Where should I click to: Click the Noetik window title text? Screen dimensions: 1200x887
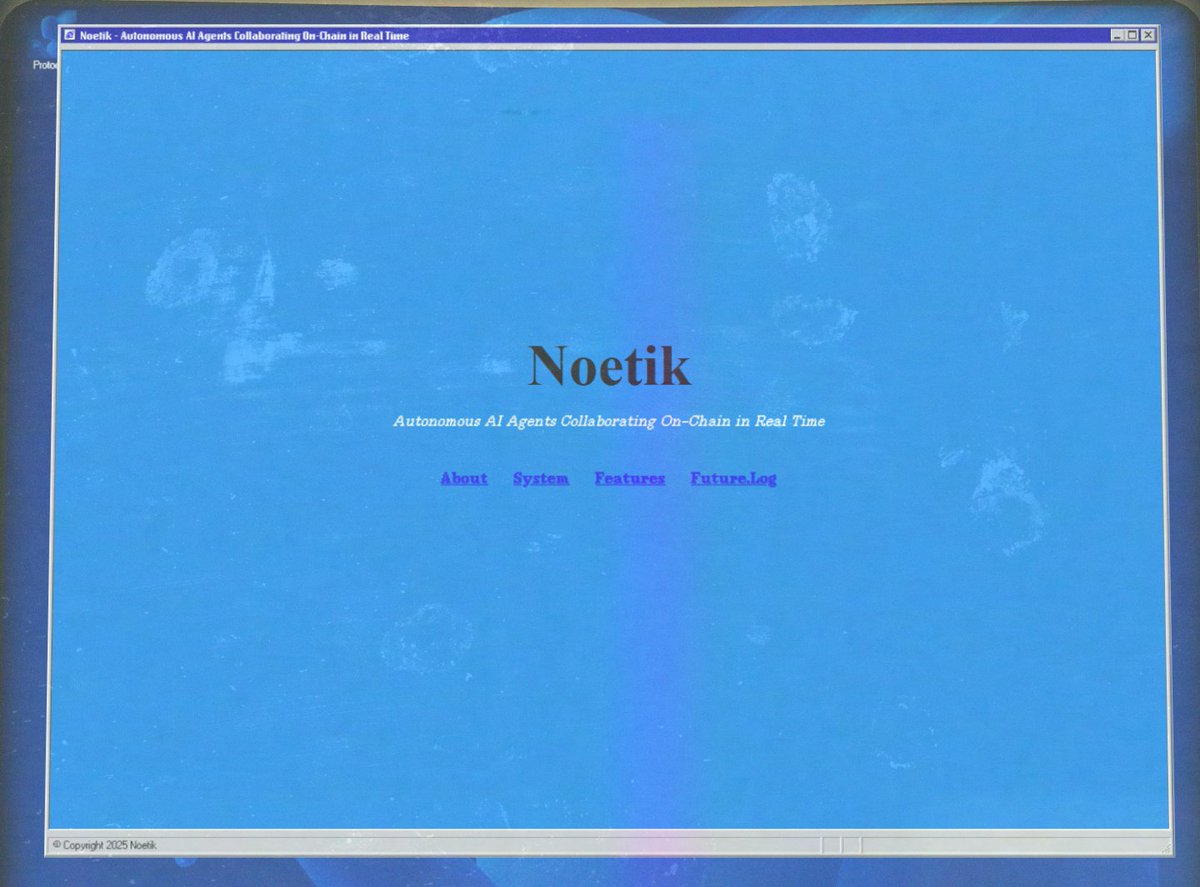(x=244, y=35)
